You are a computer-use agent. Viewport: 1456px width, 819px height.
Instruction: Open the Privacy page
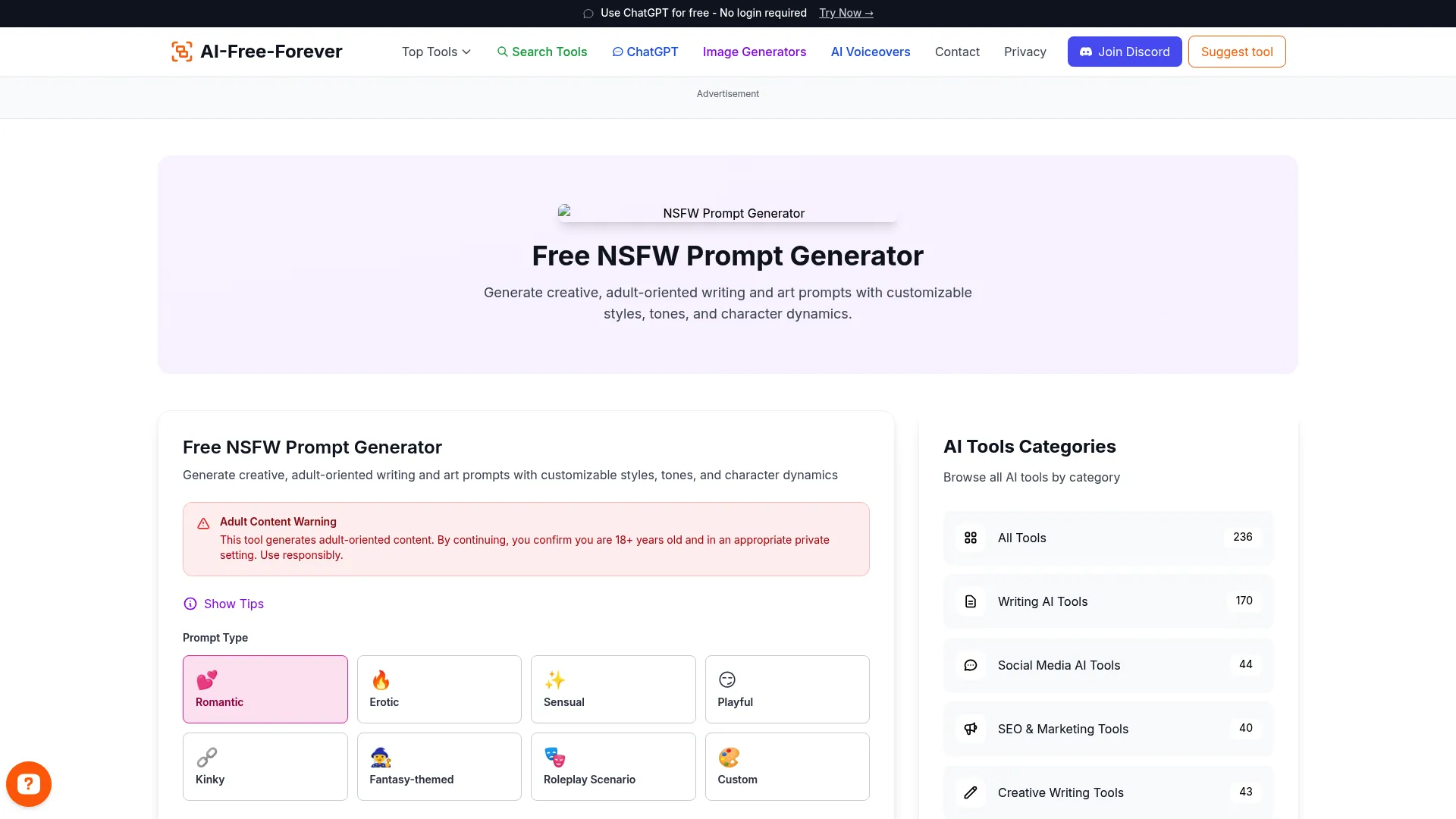pyautogui.click(x=1025, y=52)
